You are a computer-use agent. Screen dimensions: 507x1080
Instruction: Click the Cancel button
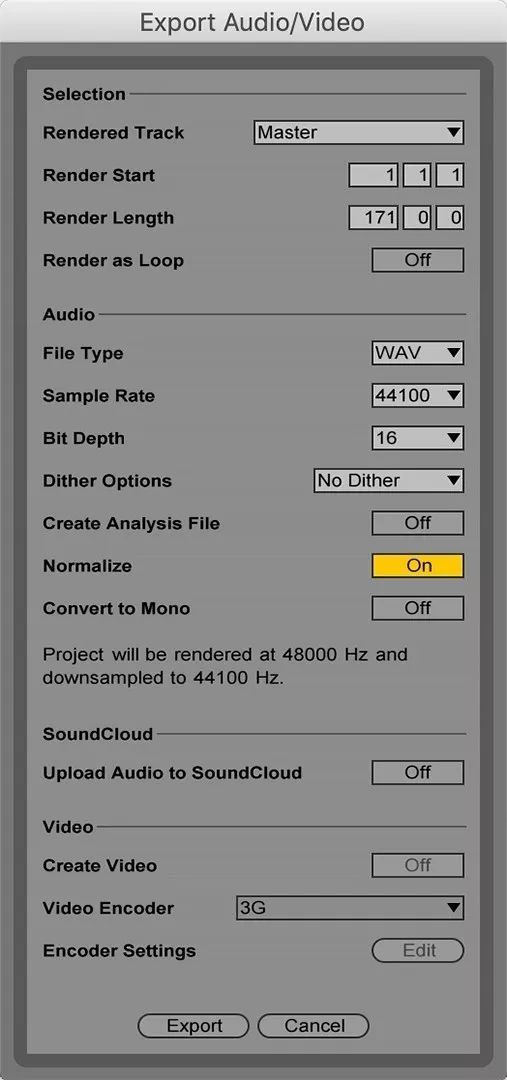313,1026
